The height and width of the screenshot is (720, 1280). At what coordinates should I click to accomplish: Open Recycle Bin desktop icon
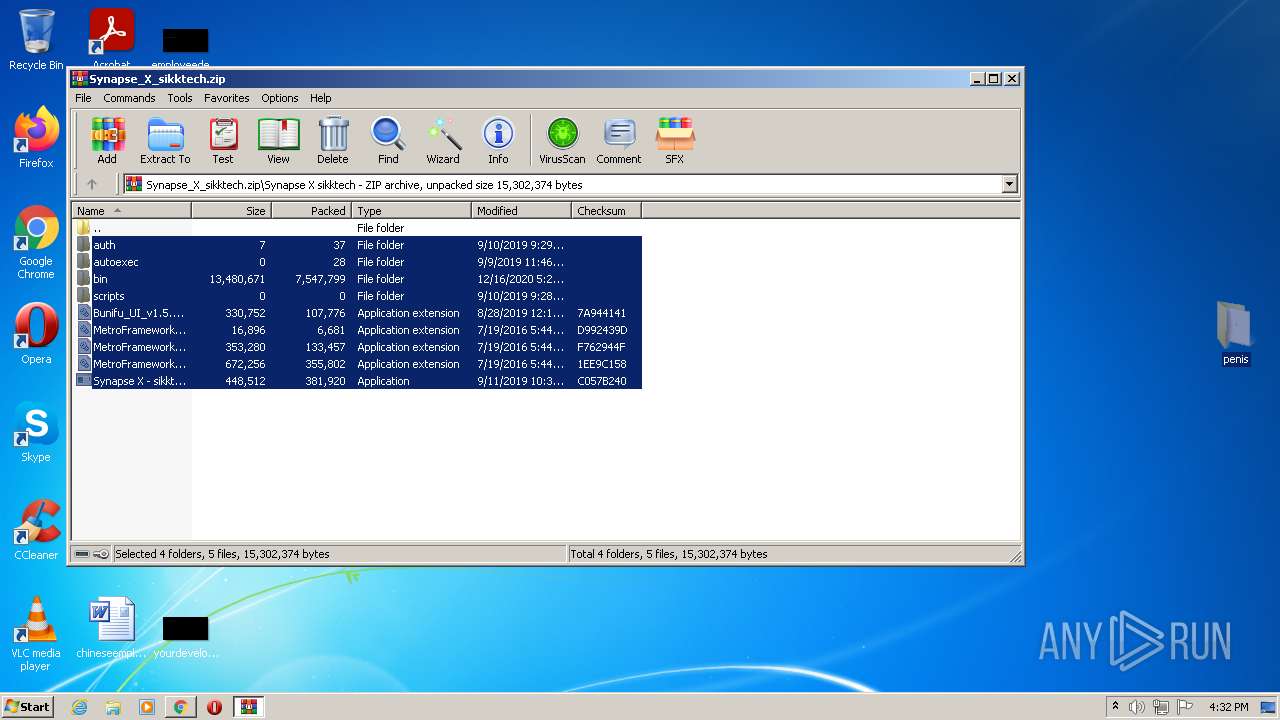(36, 40)
